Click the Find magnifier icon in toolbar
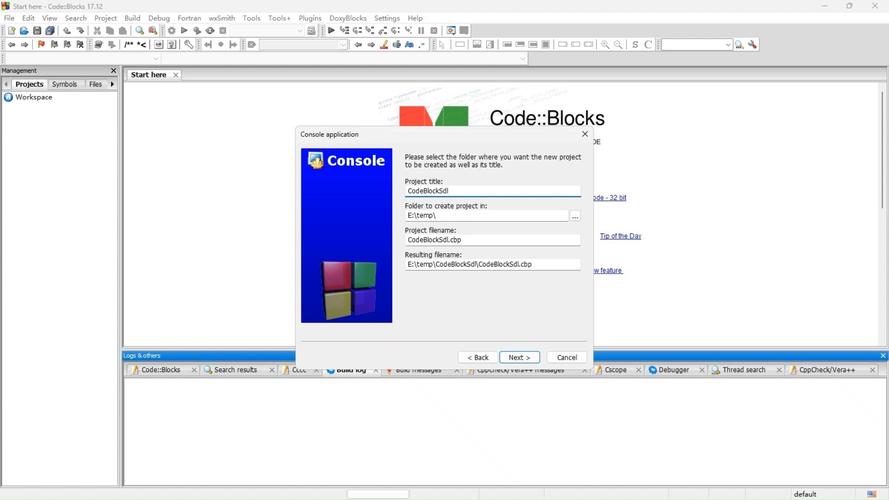889x500 pixels. 139,31
